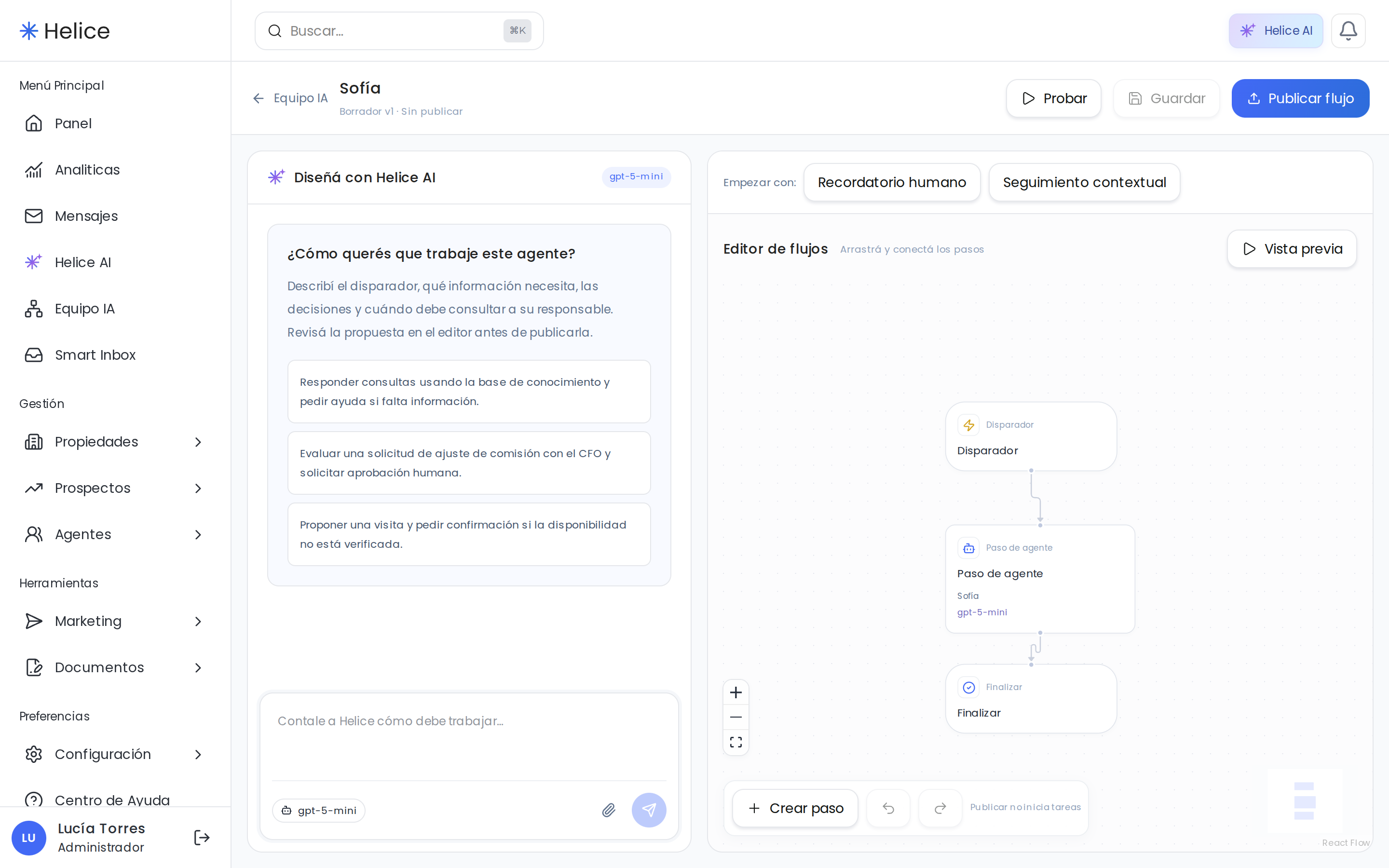Click the Probar button
This screenshot has height=868, width=1389.
(x=1053, y=98)
